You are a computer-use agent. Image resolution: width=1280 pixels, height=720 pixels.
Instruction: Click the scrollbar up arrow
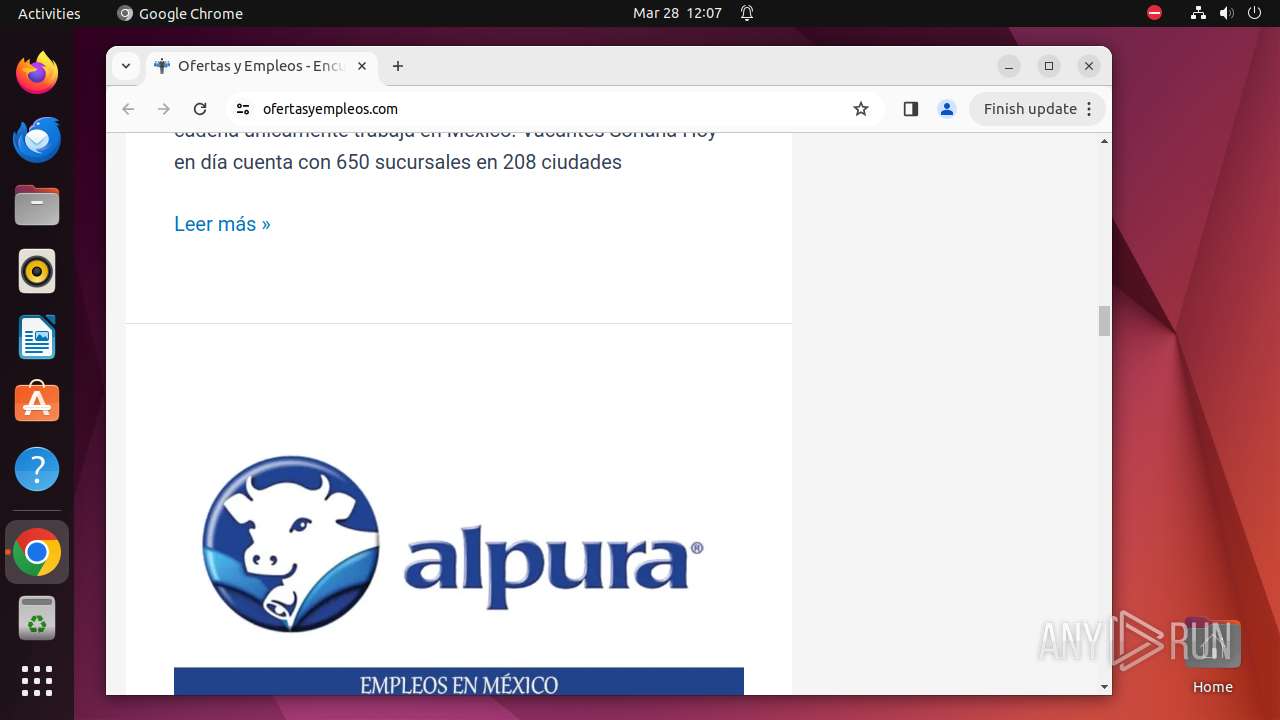click(1104, 141)
